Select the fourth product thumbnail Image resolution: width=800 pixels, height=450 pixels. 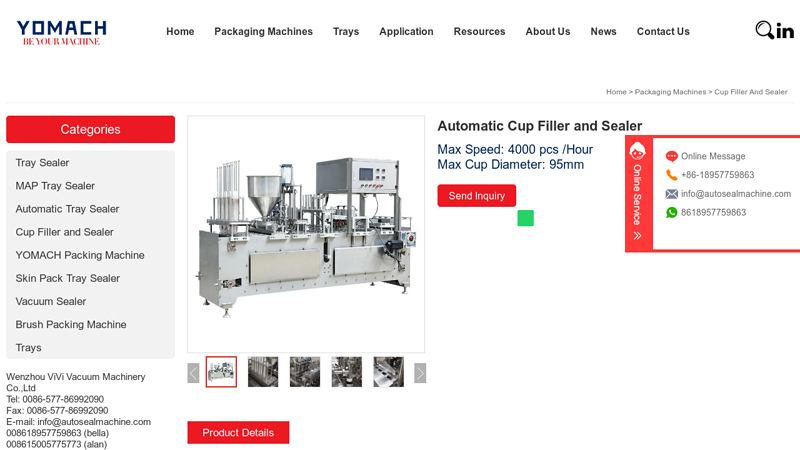346,372
